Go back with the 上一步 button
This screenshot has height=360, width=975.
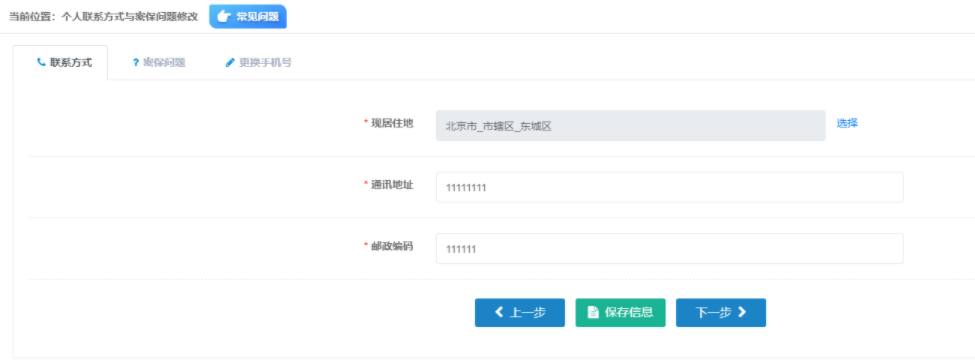point(520,313)
